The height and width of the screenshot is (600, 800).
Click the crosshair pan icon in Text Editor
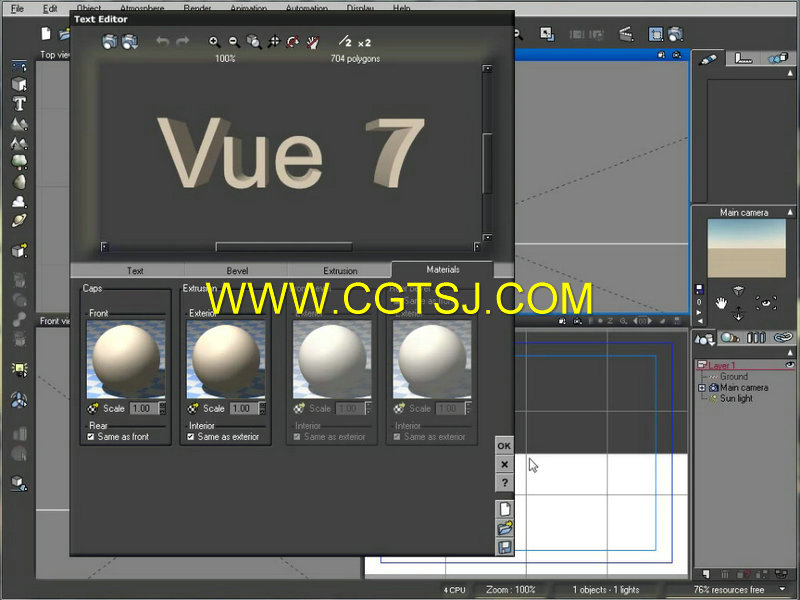tap(274, 41)
